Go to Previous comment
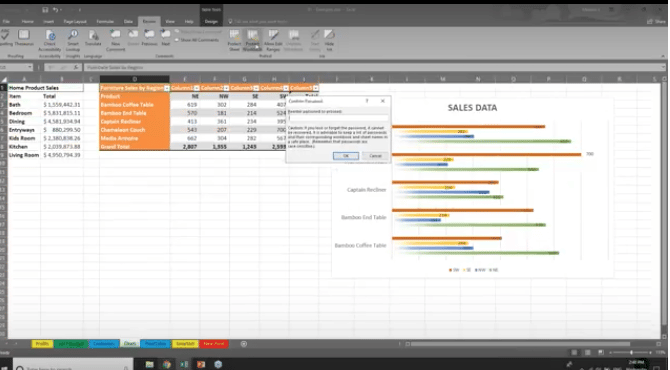670x370 pixels. point(149,38)
